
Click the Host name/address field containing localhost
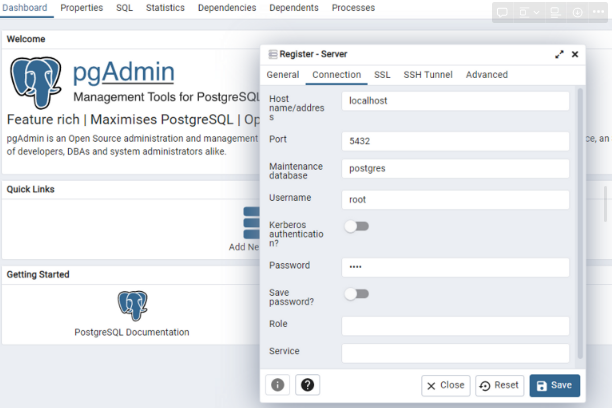pos(455,101)
